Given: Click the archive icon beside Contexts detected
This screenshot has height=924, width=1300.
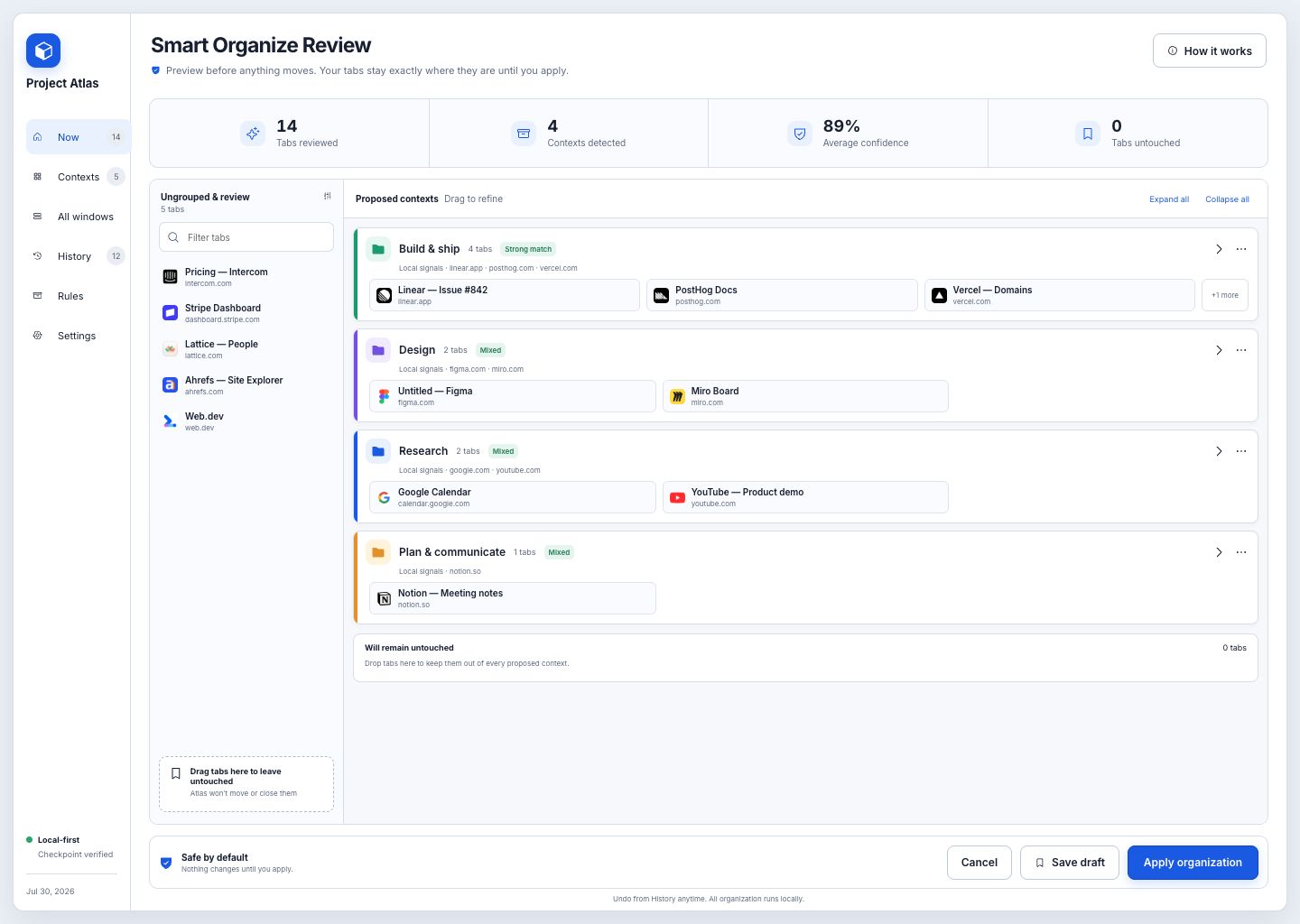Looking at the screenshot, I should coord(524,134).
